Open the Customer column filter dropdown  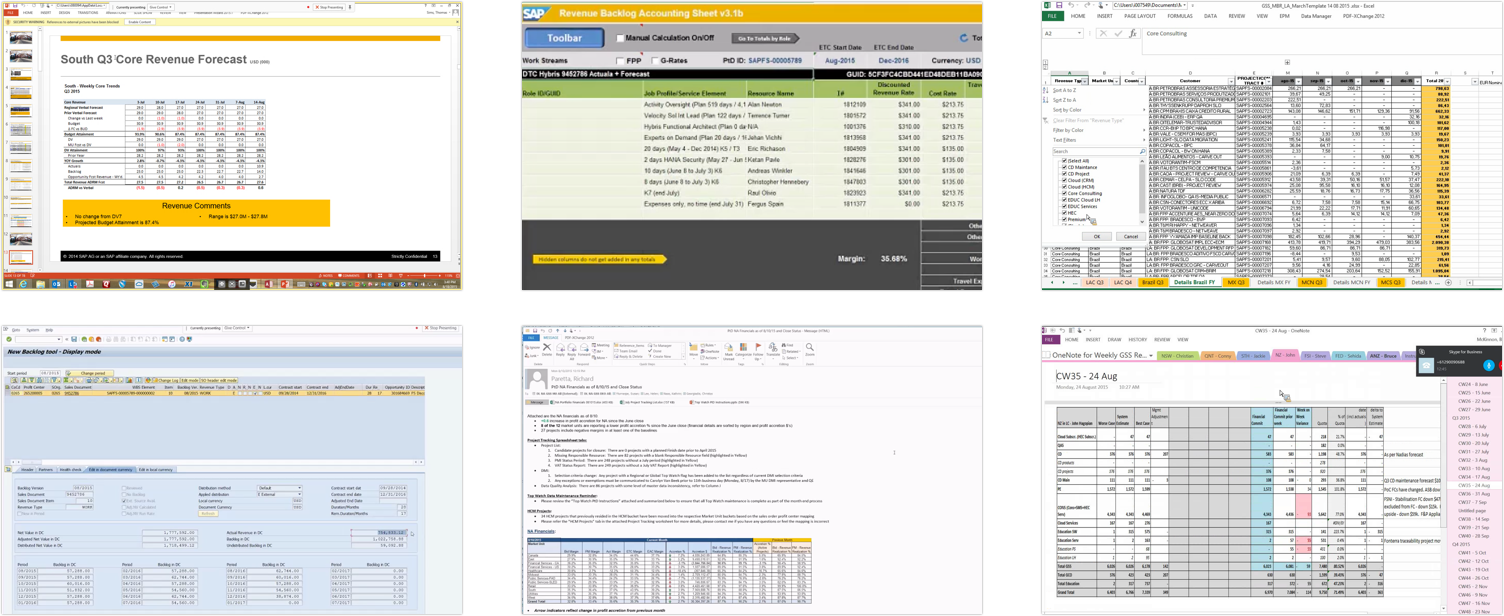point(1229,81)
